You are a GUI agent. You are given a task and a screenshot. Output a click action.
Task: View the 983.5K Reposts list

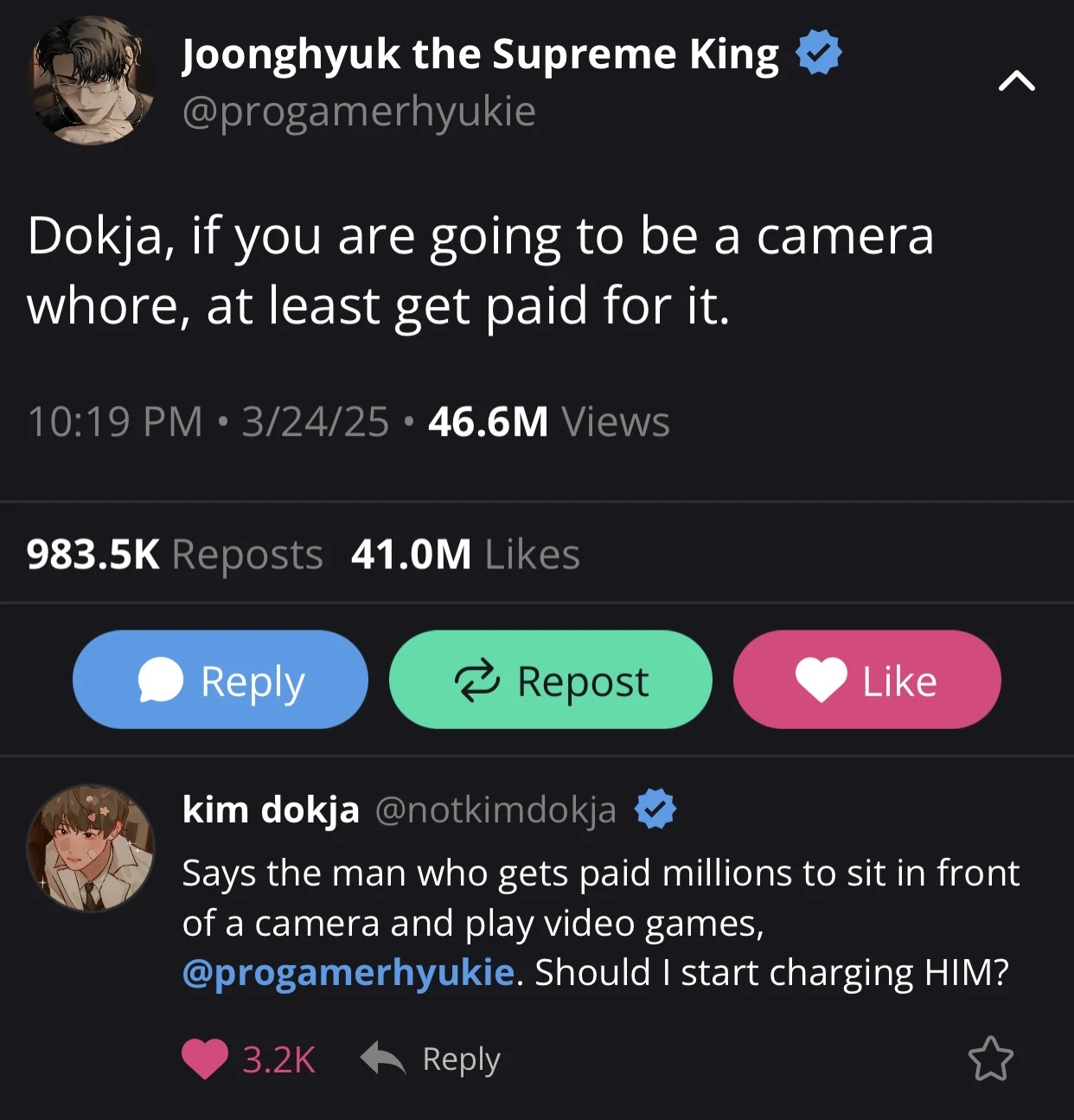[x=175, y=554]
